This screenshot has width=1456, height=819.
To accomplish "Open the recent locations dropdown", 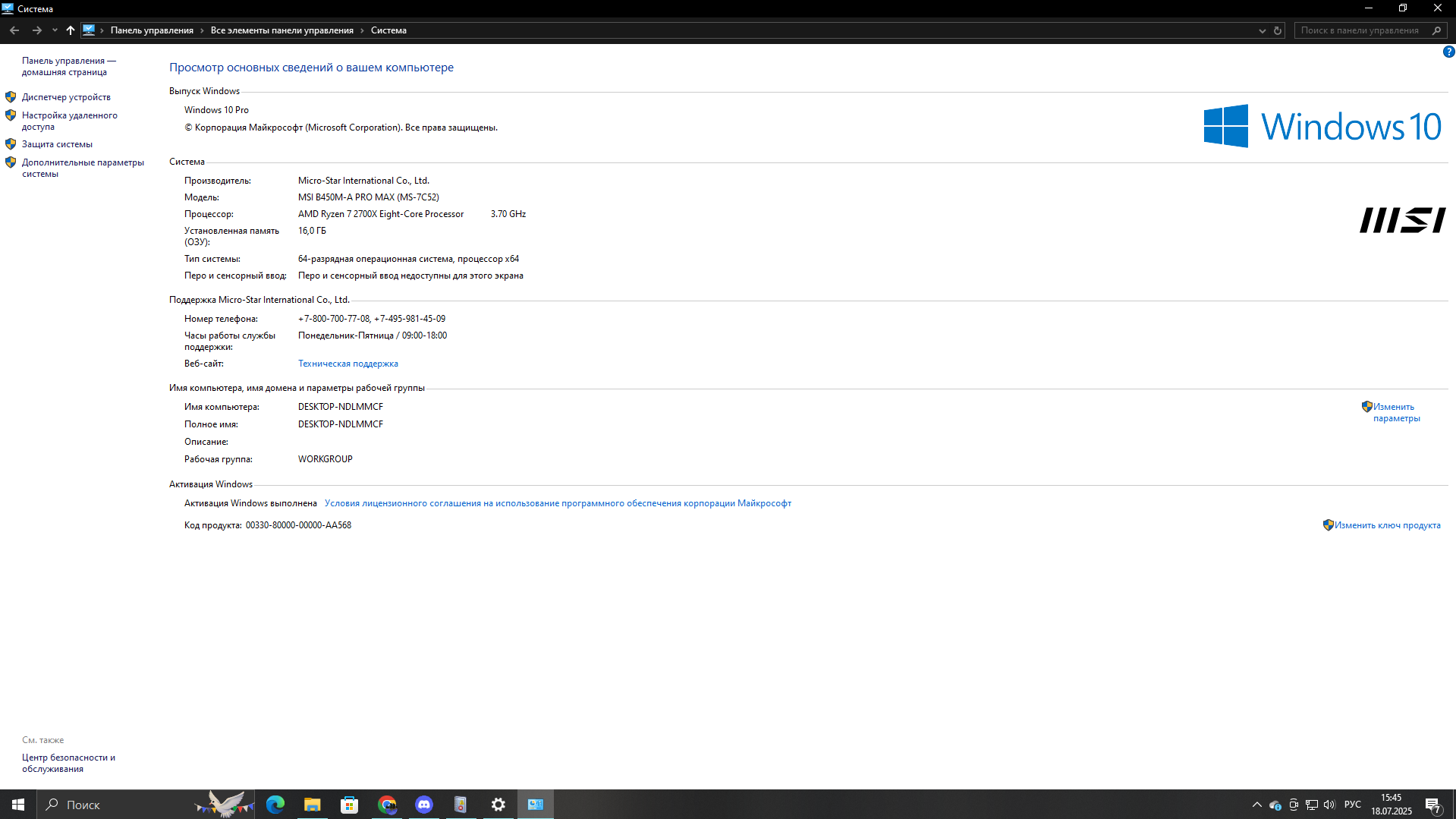I will 55,30.
